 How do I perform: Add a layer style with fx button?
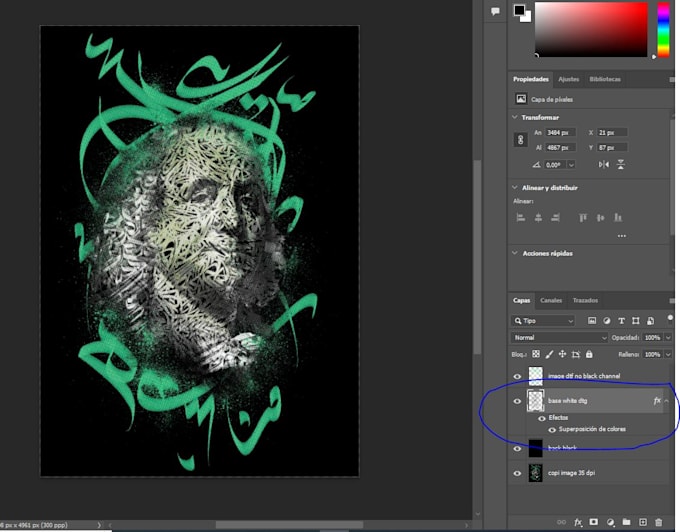(x=577, y=522)
